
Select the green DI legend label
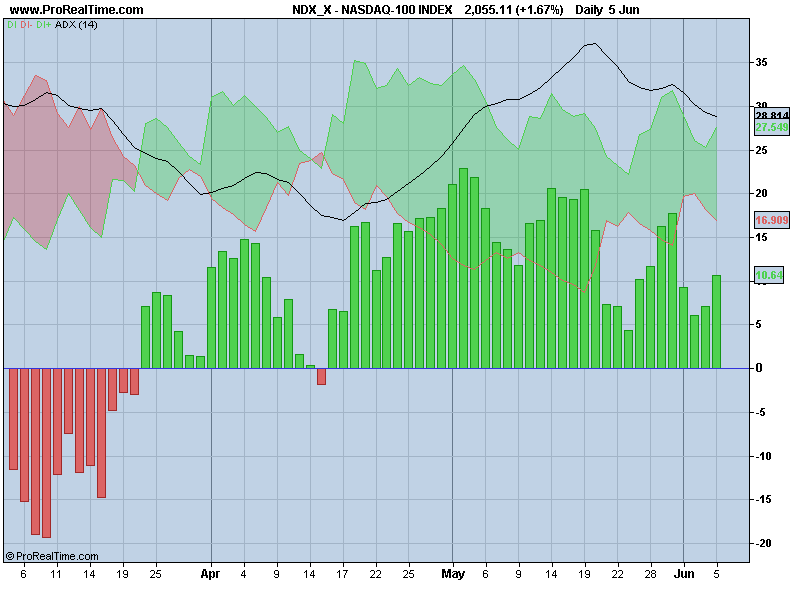(11, 24)
